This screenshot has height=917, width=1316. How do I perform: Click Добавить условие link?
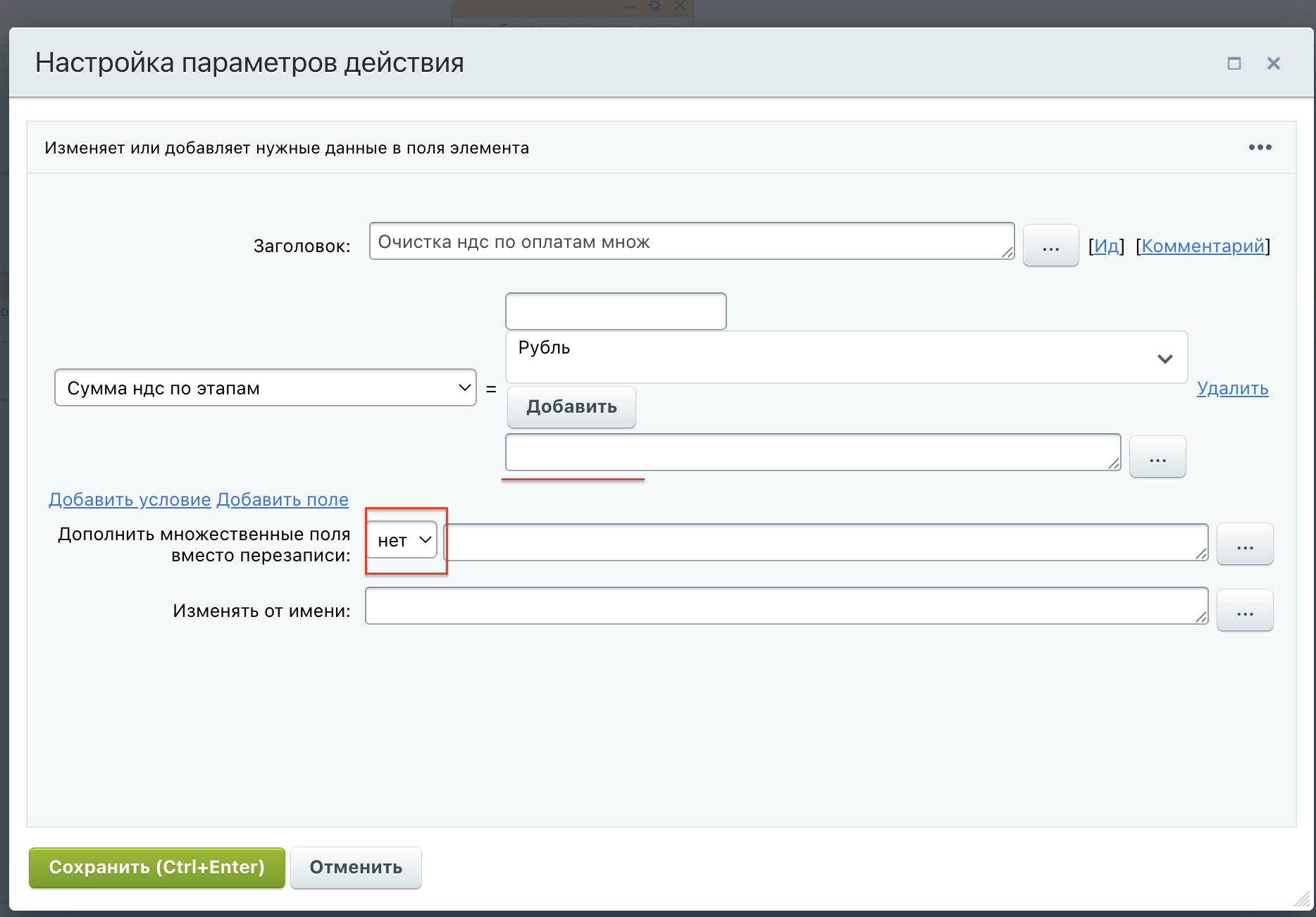point(130,499)
